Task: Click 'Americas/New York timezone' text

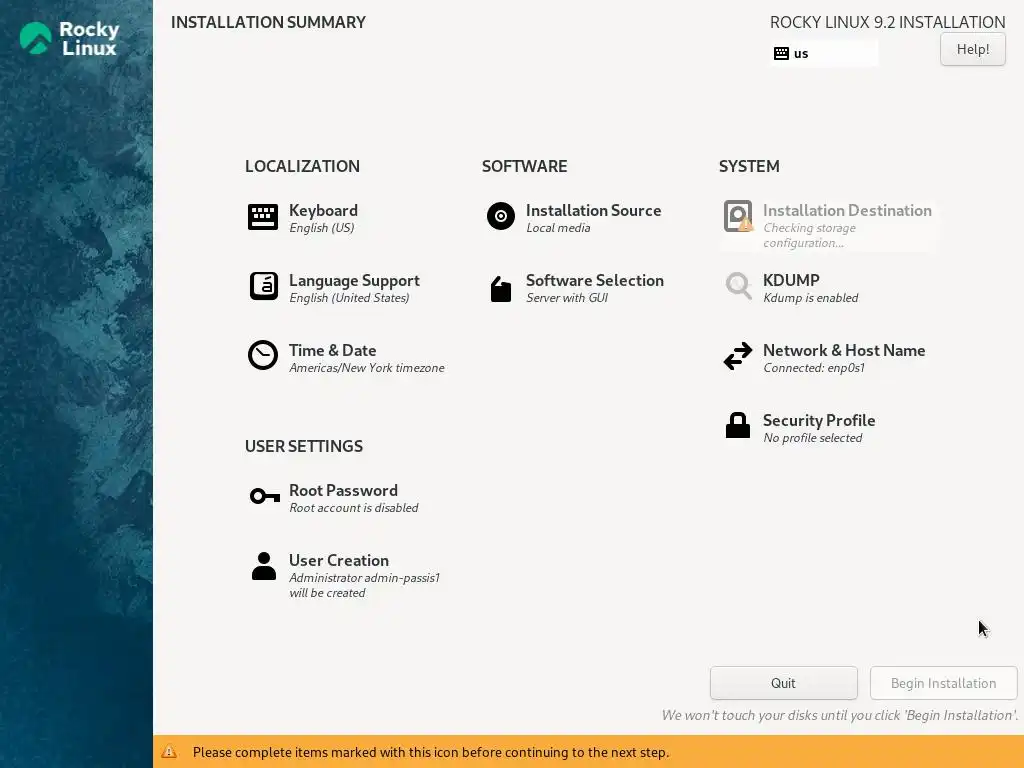Action: 367,368
